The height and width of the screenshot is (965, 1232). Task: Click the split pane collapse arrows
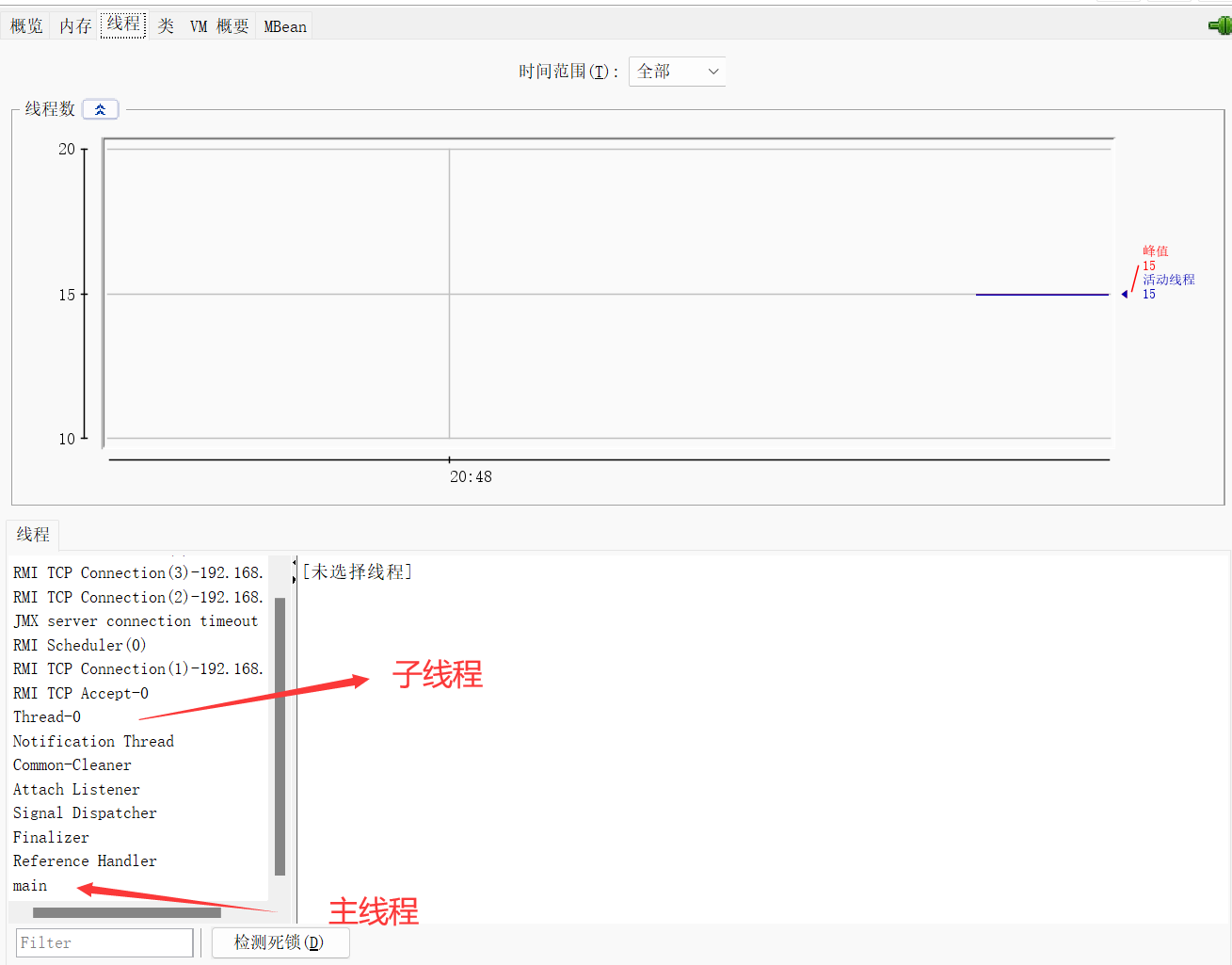click(294, 571)
